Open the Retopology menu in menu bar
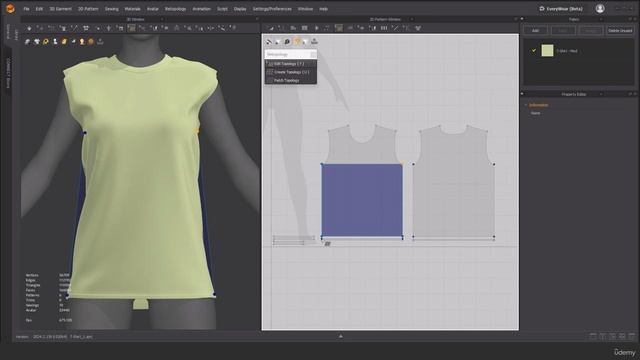640x360 pixels. click(175, 9)
